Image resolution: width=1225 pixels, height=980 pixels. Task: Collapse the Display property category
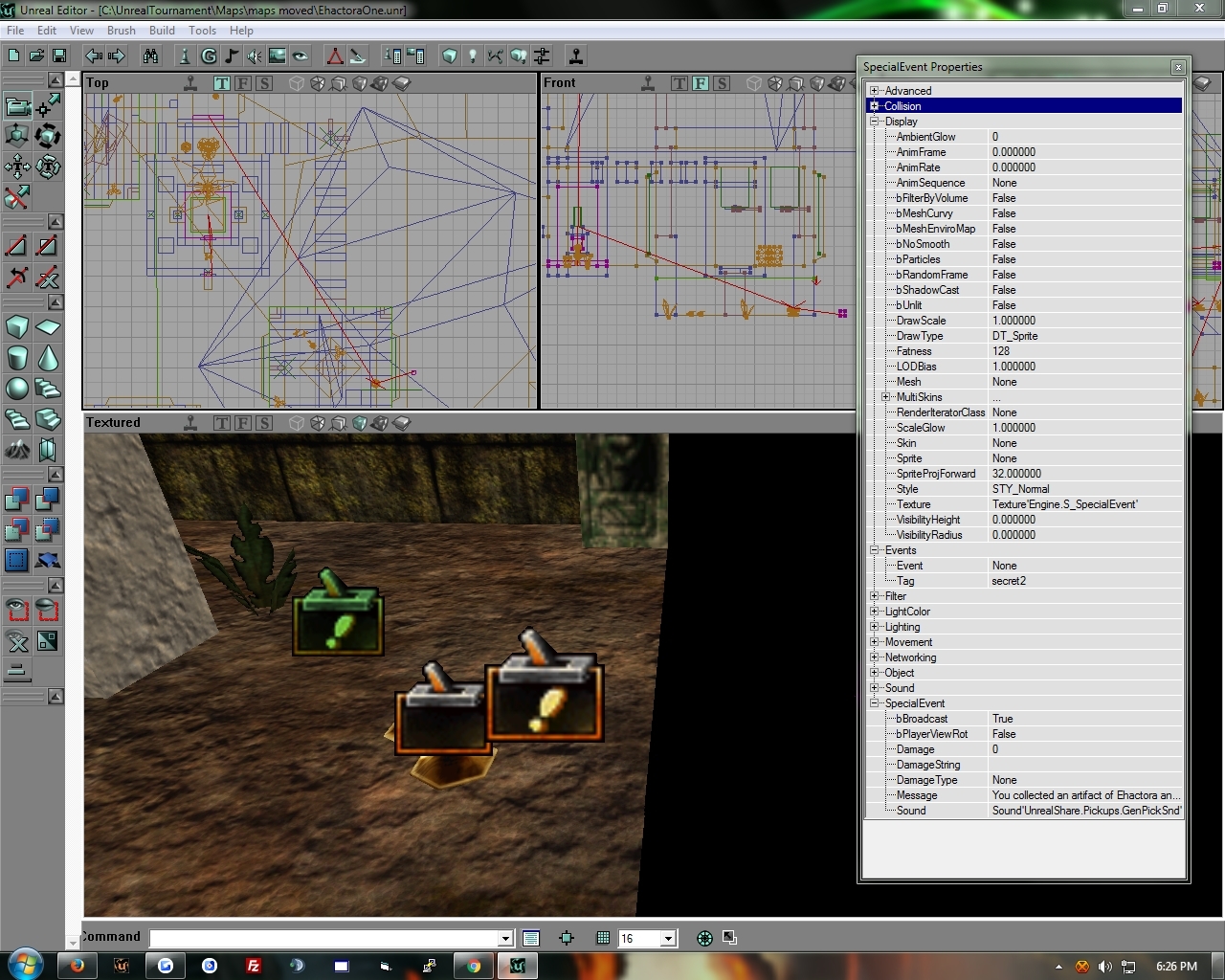click(x=874, y=122)
